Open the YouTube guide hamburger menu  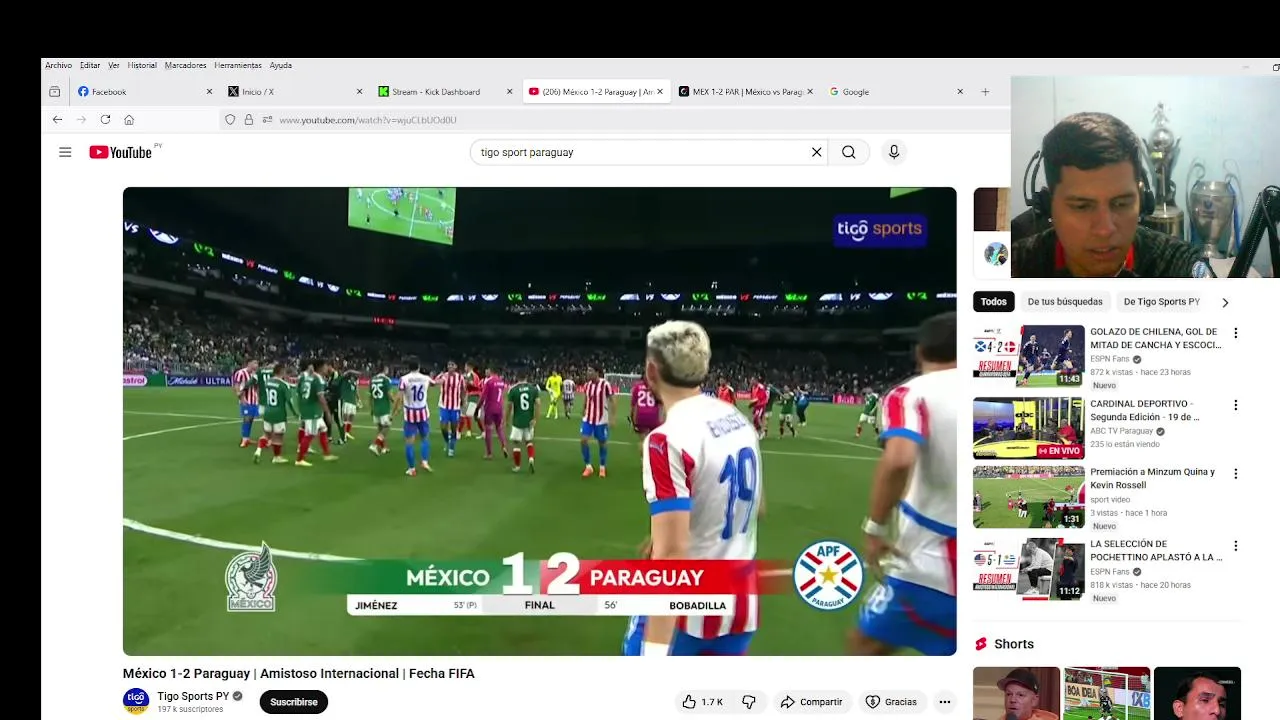65,152
